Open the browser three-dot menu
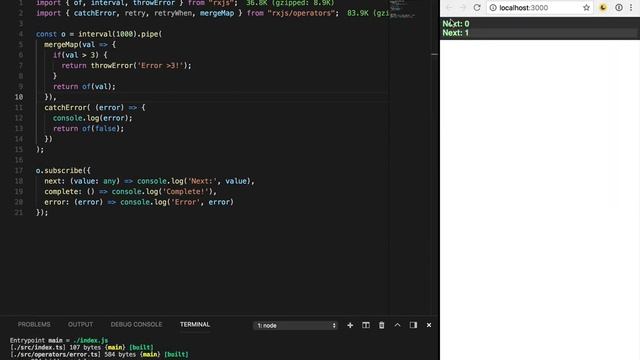The width and height of the screenshot is (640, 360). tap(631, 7)
